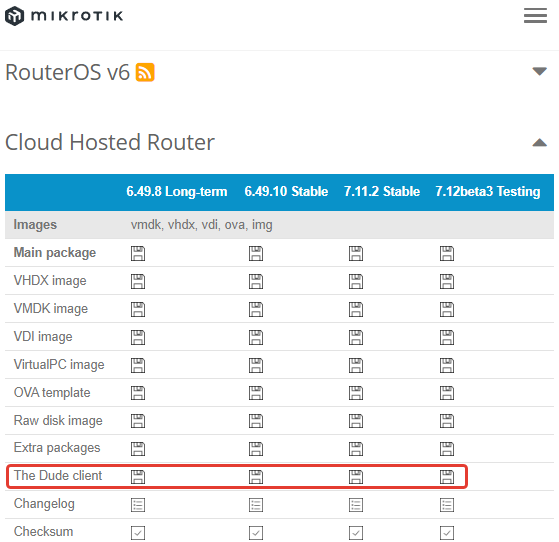Click the 7.11.2 Stable column header
The image size is (559, 542).
[x=382, y=191]
